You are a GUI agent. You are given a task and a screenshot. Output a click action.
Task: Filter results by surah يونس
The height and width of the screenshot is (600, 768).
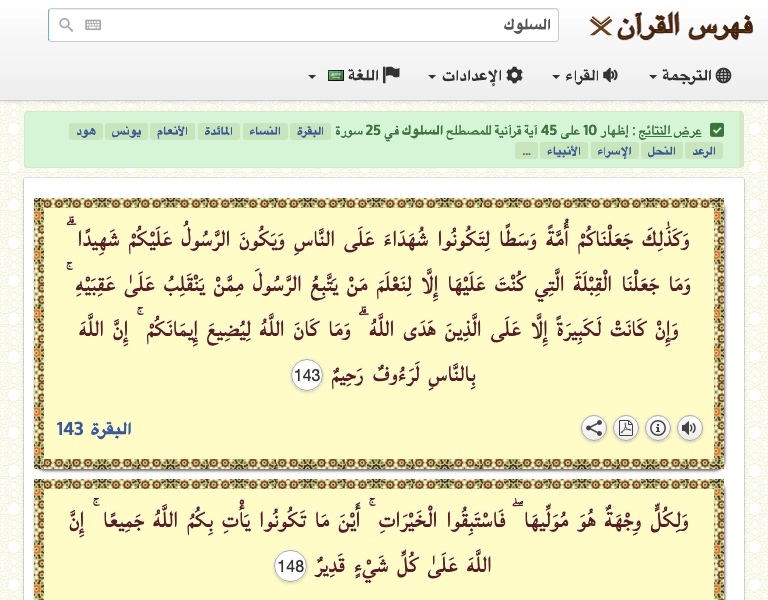pyautogui.click(x=126, y=131)
